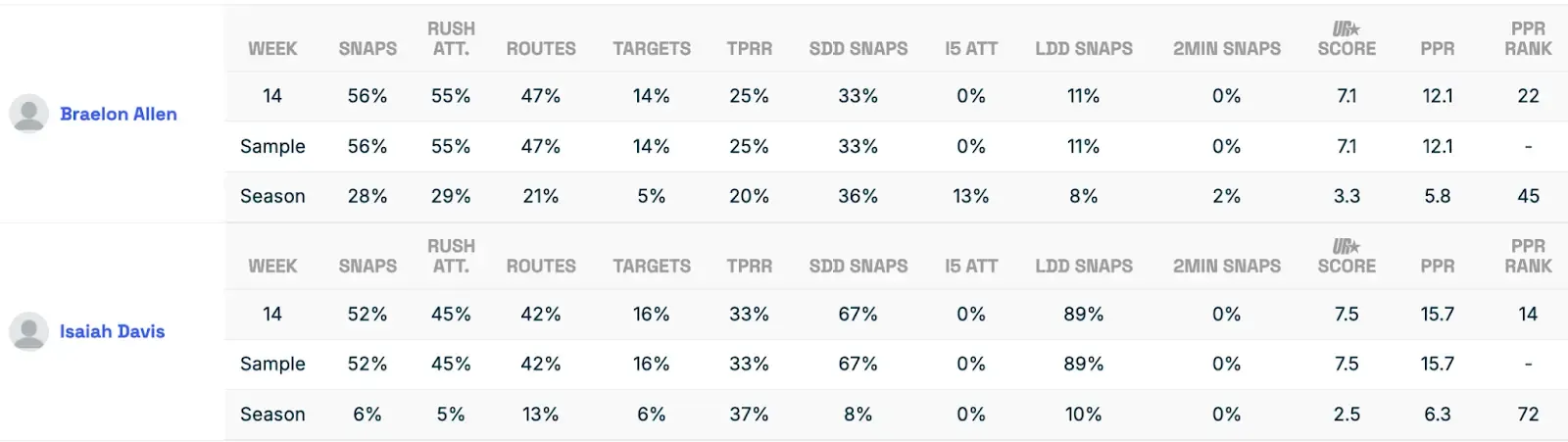Open the Braelon Allen player link
The height and width of the screenshot is (442, 1568).
click(x=119, y=114)
